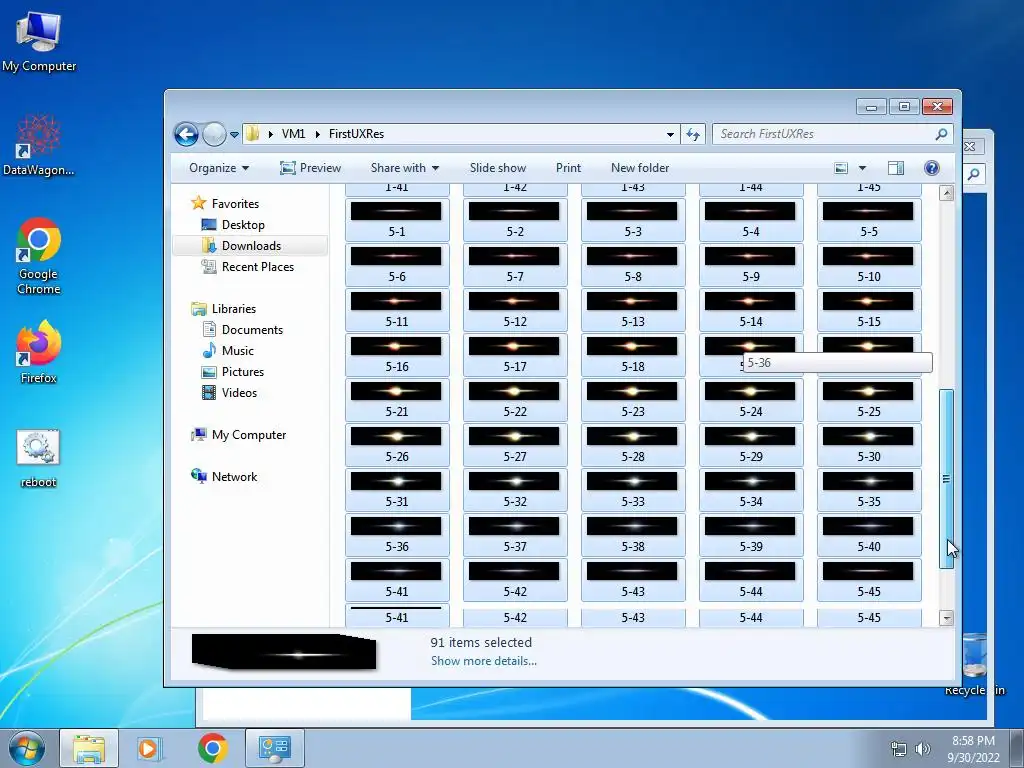Viewport: 1024px width, 768px height.
Task: Open the Share with menu
Action: (404, 168)
